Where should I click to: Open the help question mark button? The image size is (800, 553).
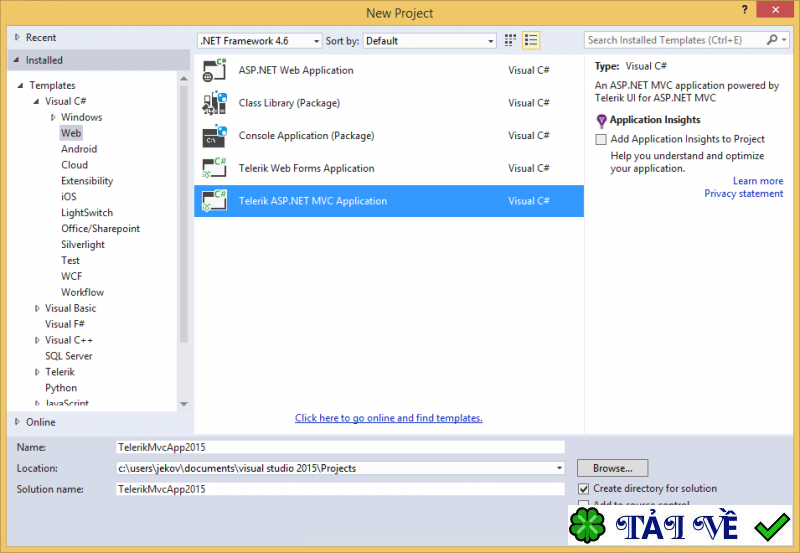[744, 9]
